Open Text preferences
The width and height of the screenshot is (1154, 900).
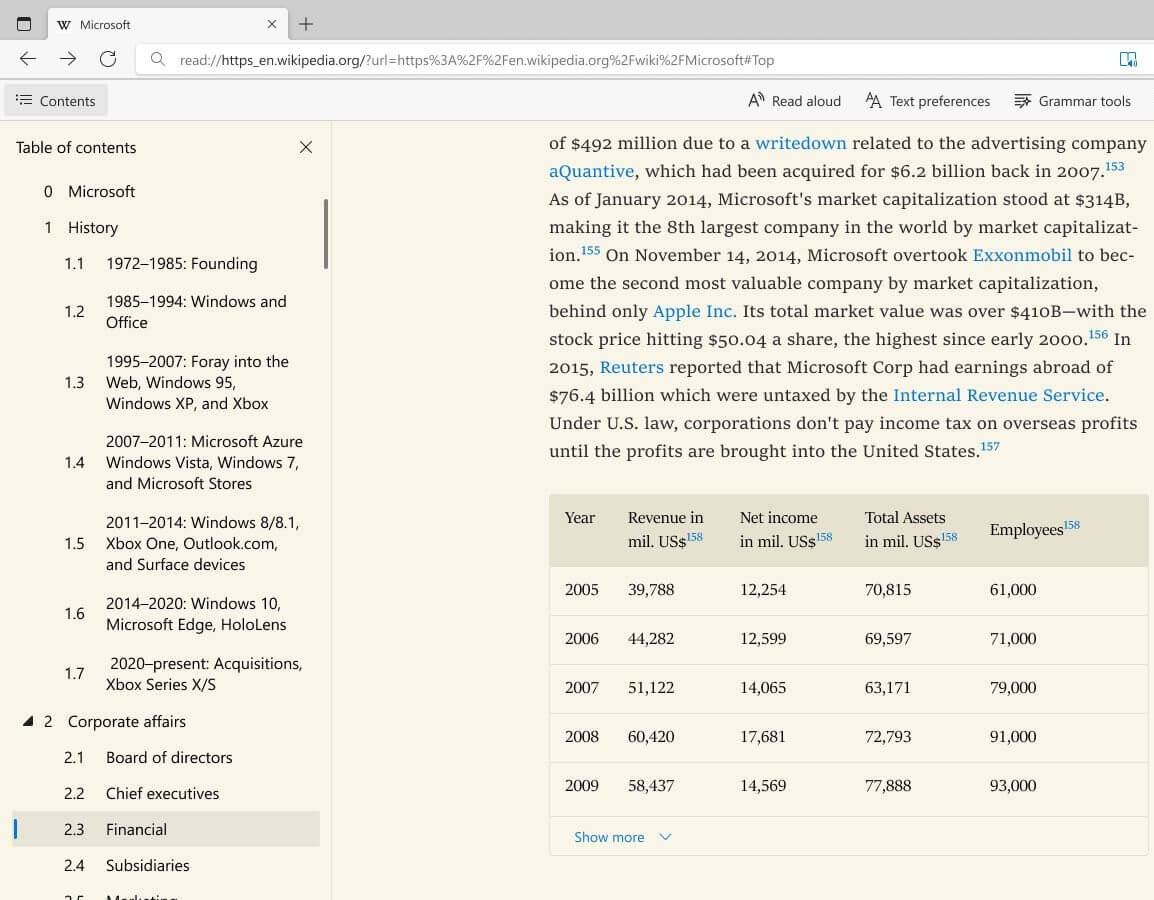pyautogui.click(x=927, y=101)
